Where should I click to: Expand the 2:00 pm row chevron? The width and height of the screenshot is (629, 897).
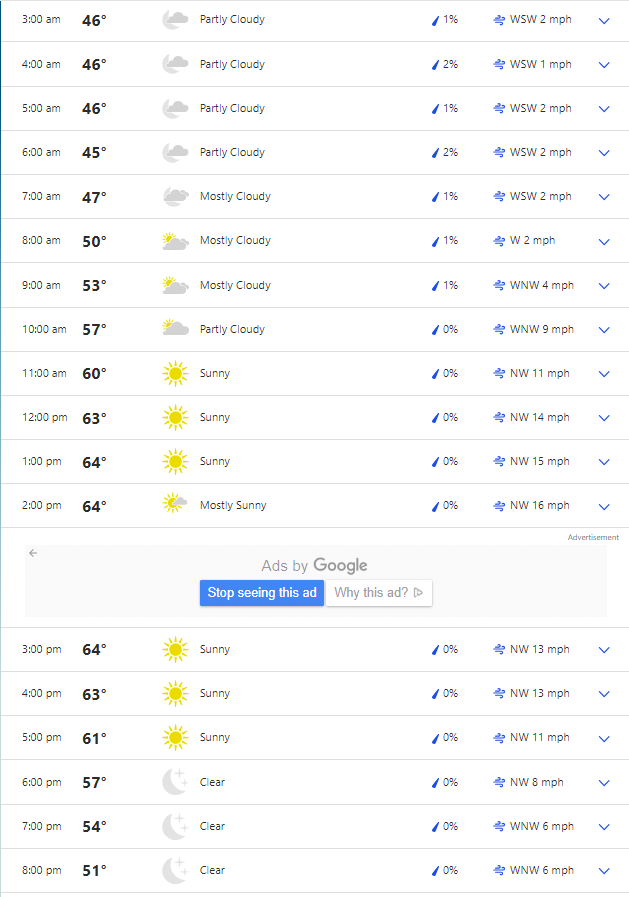coord(604,506)
